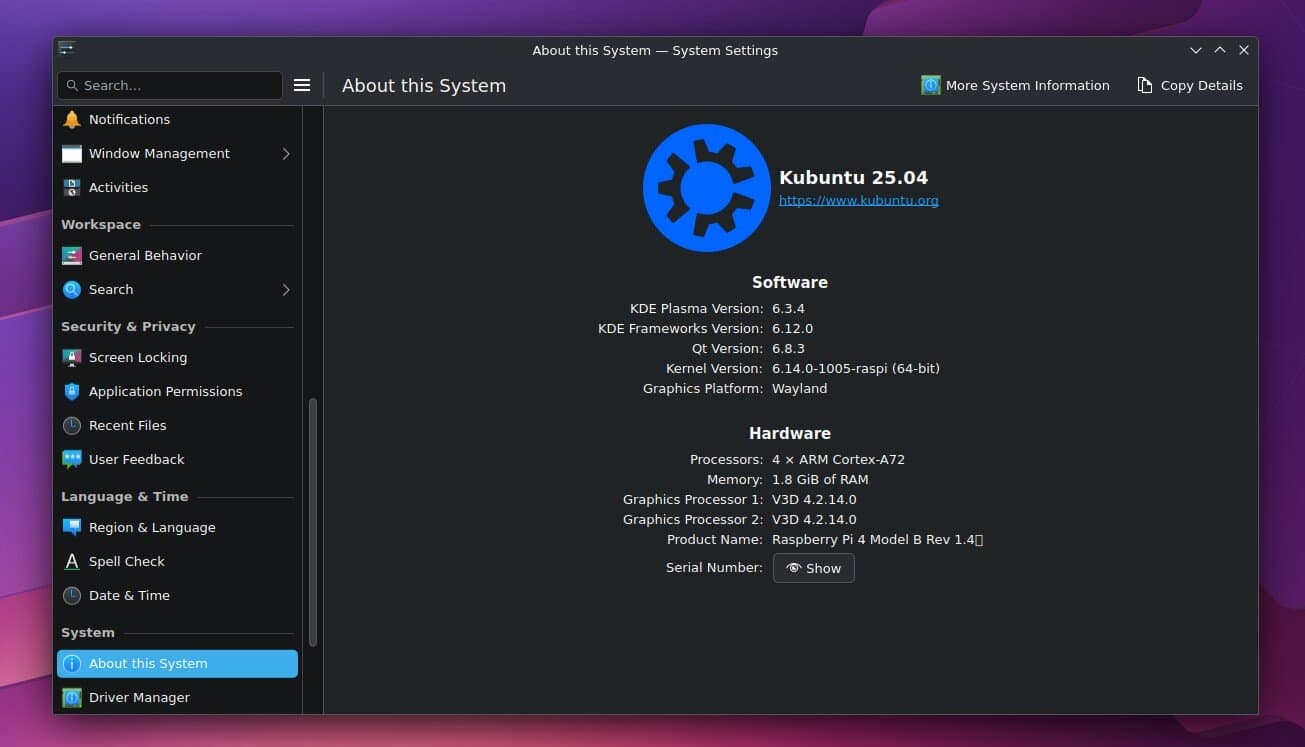The height and width of the screenshot is (747, 1305).
Task: Click the copy icon next to Product Name
Action: coord(981,539)
